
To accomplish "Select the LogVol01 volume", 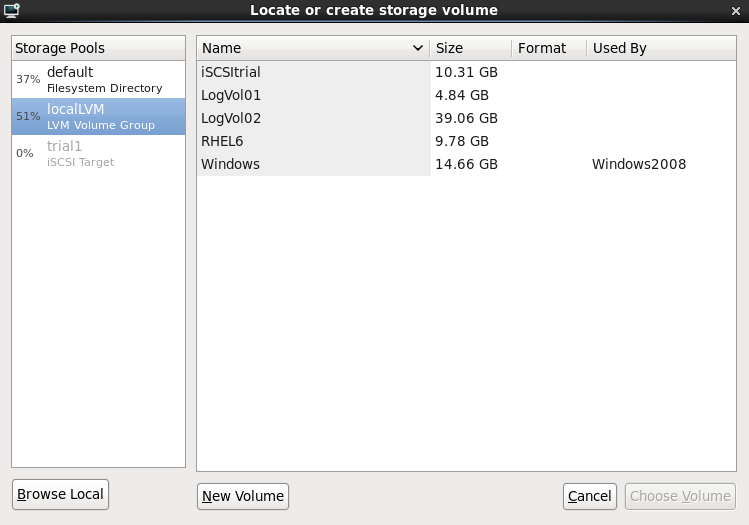I will coord(313,95).
